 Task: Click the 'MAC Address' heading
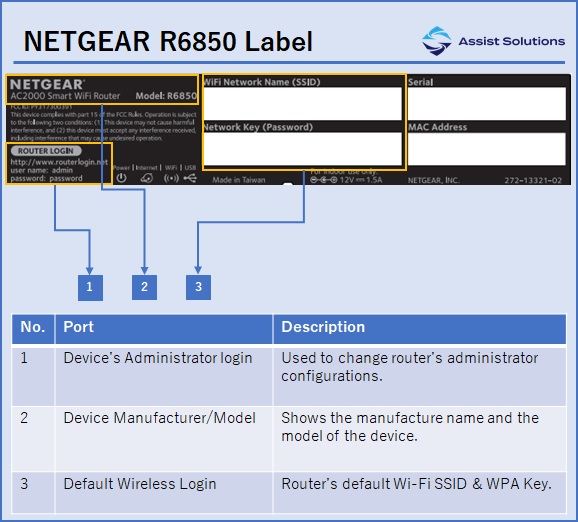click(x=438, y=127)
